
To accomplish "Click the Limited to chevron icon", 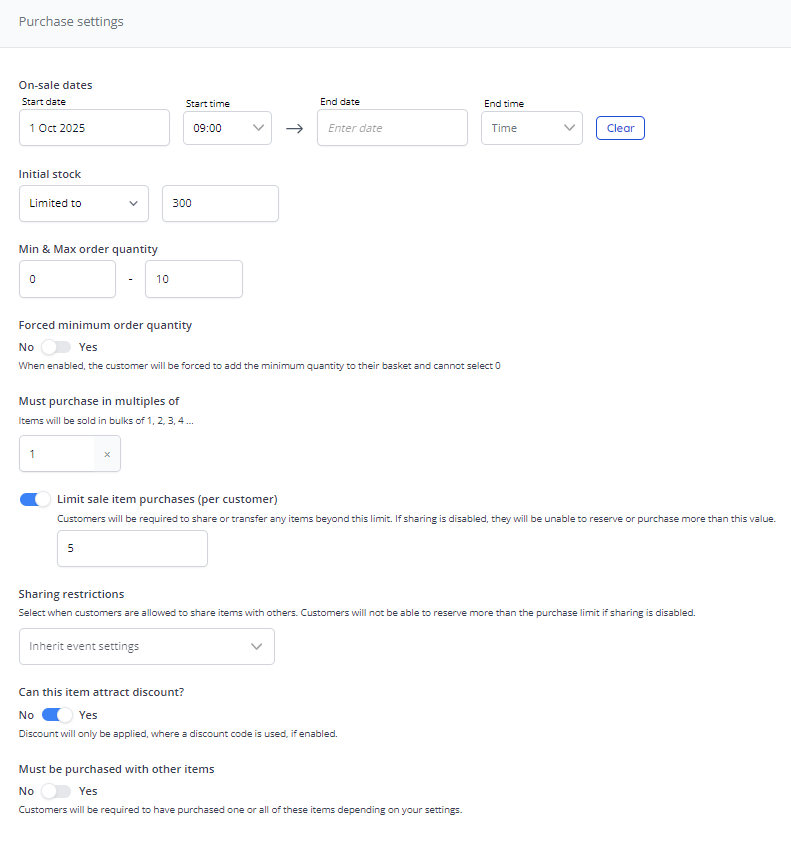I will coord(134,203).
